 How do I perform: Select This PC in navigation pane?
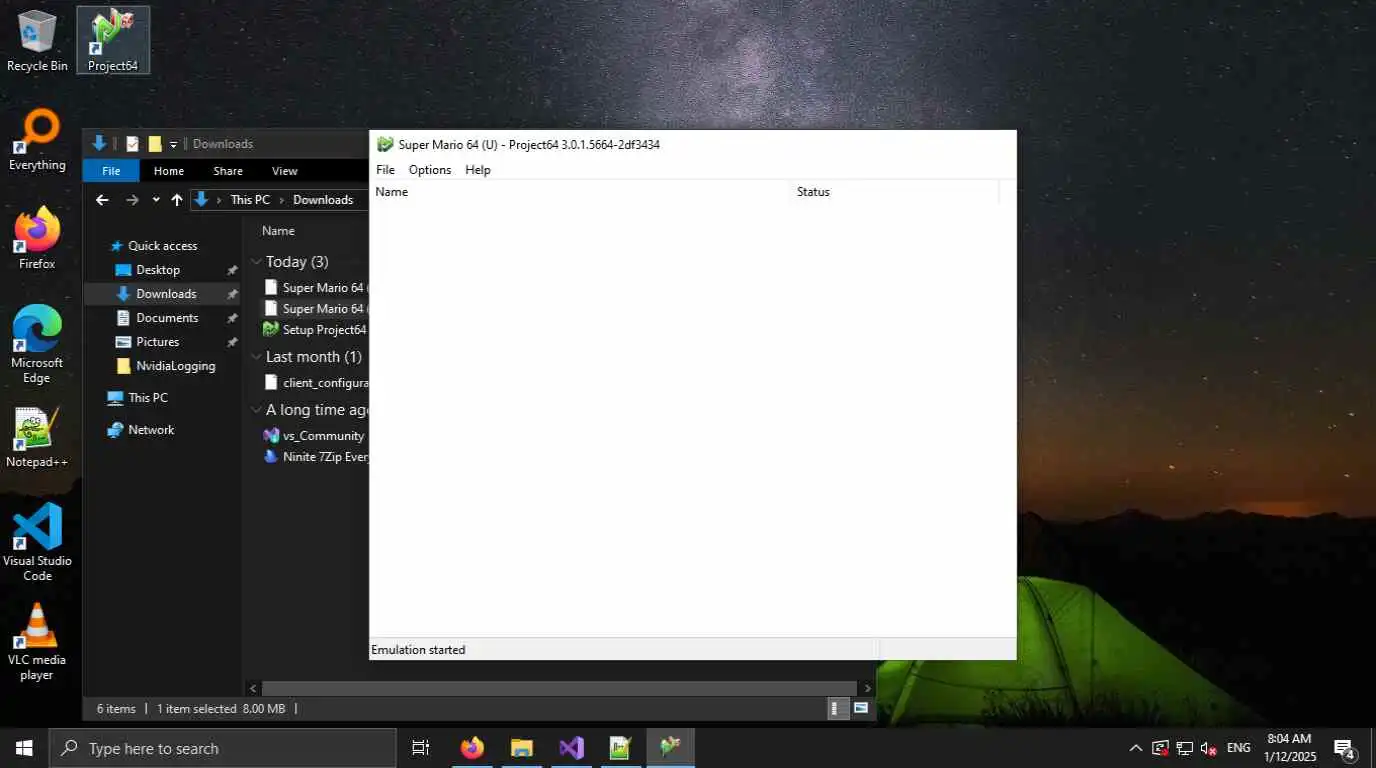138,398
